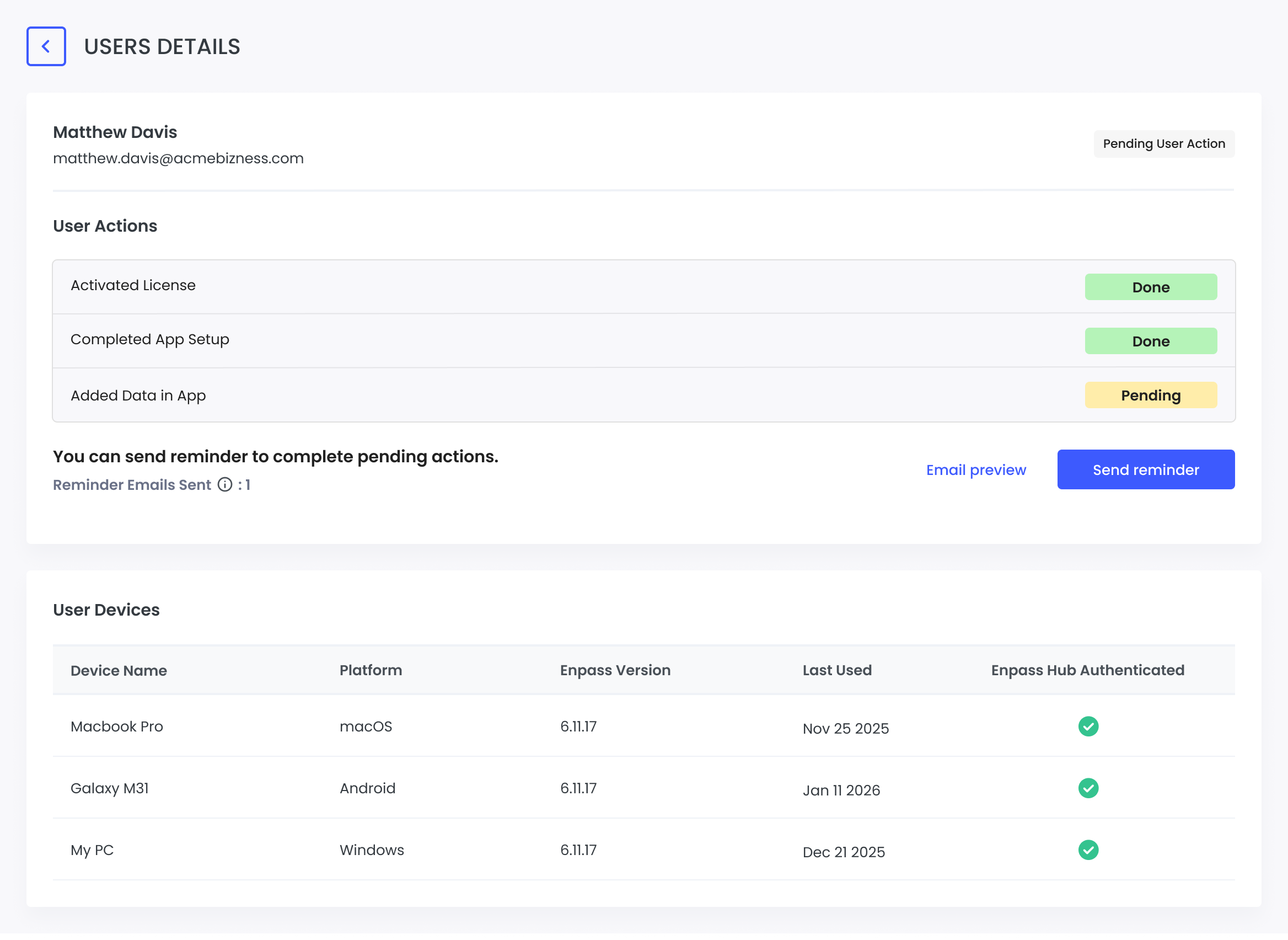Click Enpass Hub Authenticated column header

[x=1087, y=670]
